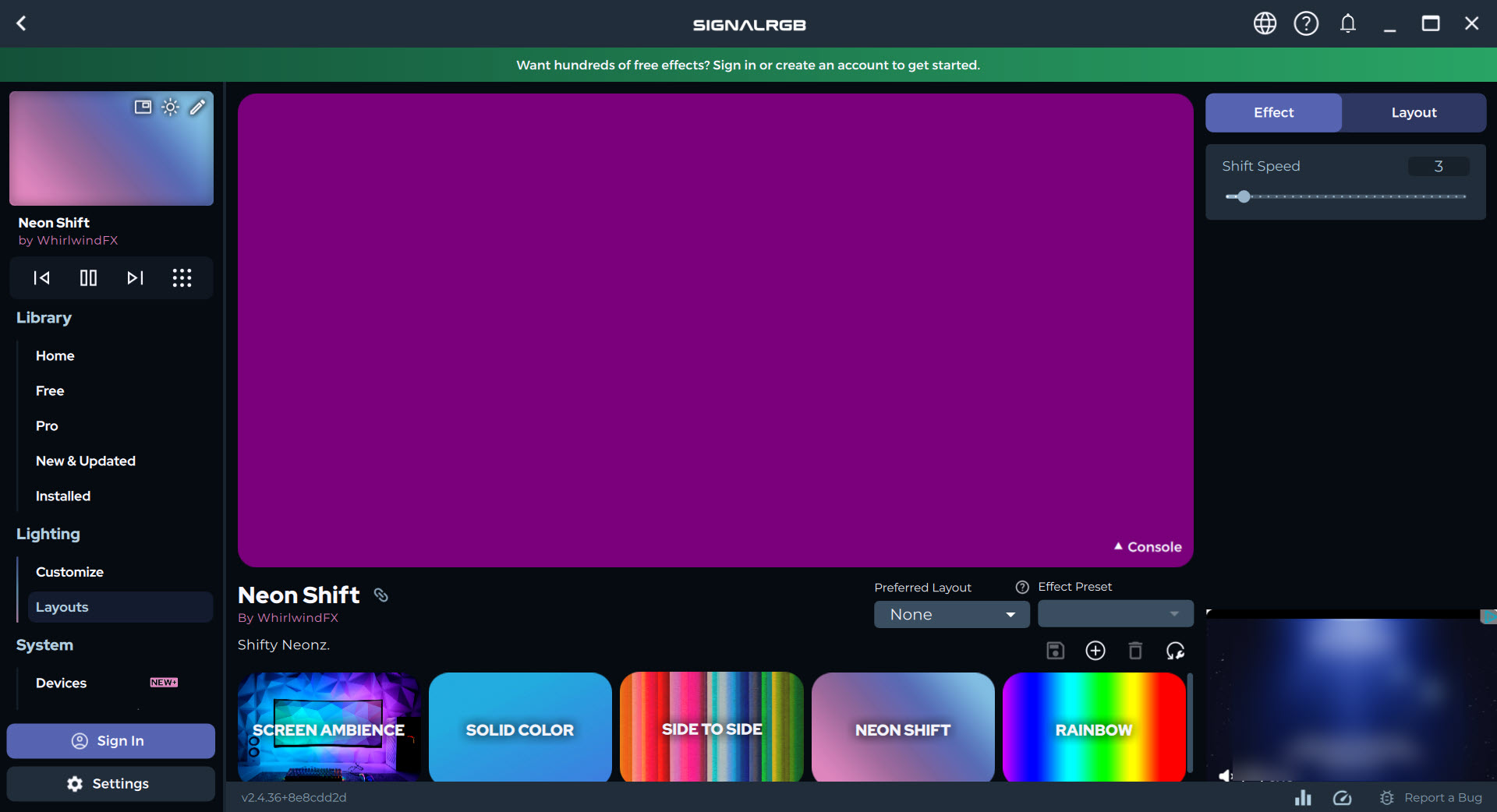This screenshot has width=1497, height=812.
Task: Open the globe language icon
Action: pos(1265,23)
